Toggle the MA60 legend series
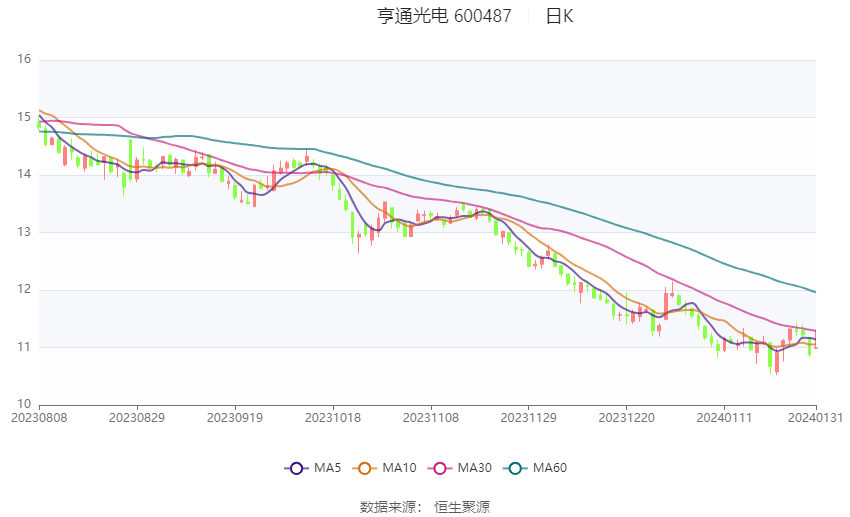 click(x=535, y=468)
